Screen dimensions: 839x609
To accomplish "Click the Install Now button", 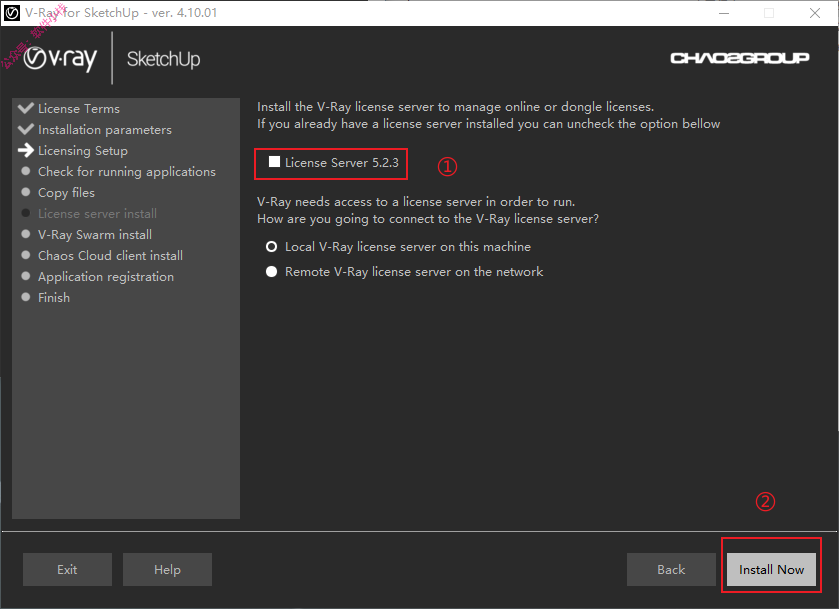I will (771, 569).
